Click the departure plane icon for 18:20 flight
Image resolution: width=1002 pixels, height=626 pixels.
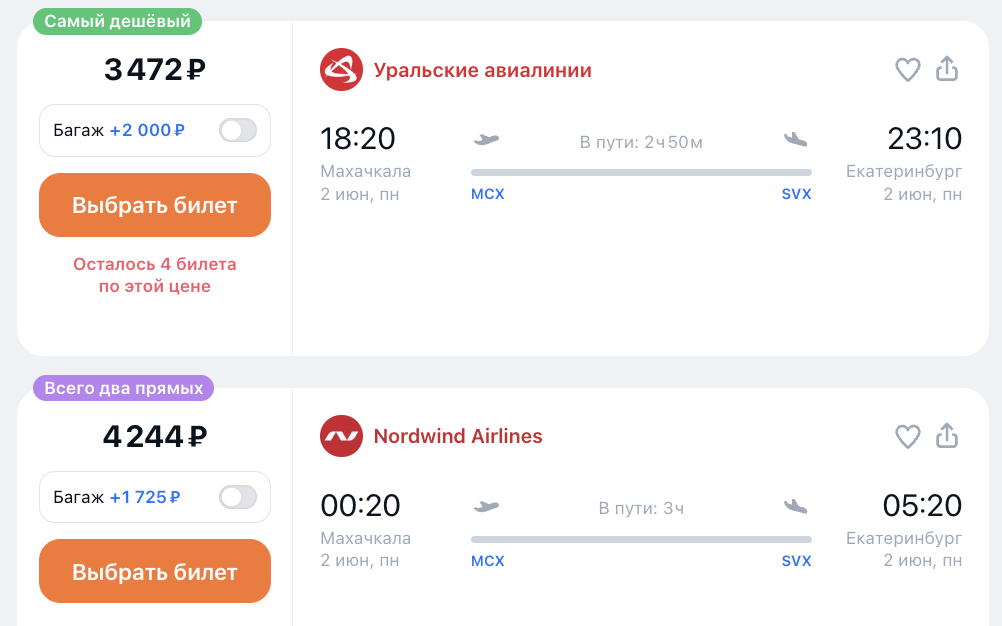[x=486, y=139]
